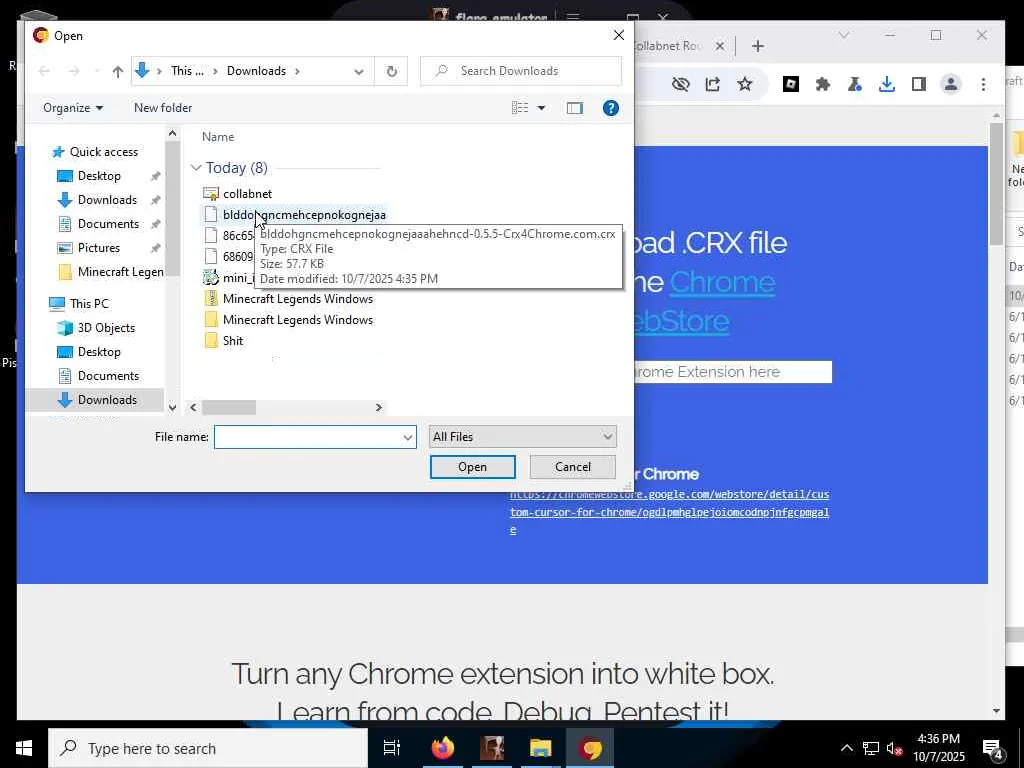Image resolution: width=1024 pixels, height=768 pixels.
Task: Select pinned Desktop under Quick access
Action: click(99, 176)
